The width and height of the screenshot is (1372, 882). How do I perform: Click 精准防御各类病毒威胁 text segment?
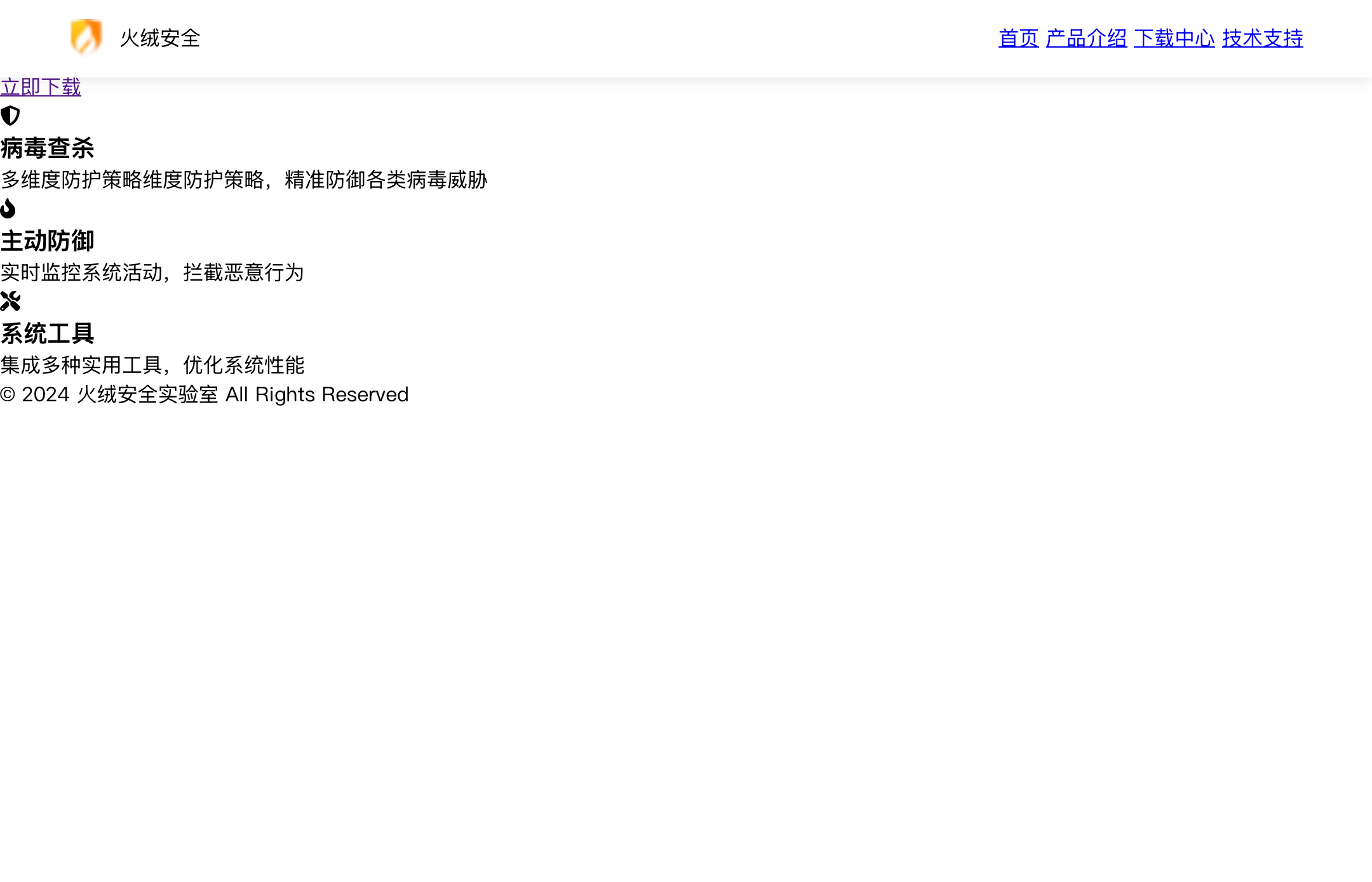[386, 180]
